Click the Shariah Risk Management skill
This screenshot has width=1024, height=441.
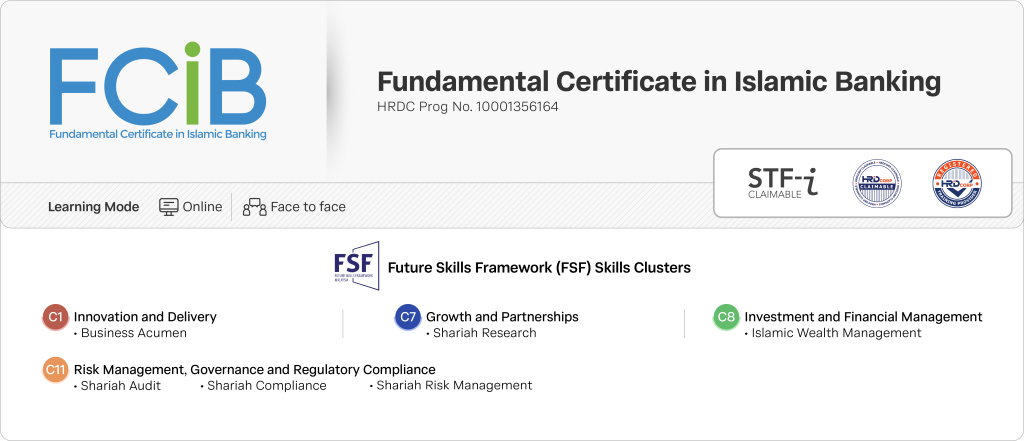click(x=454, y=386)
